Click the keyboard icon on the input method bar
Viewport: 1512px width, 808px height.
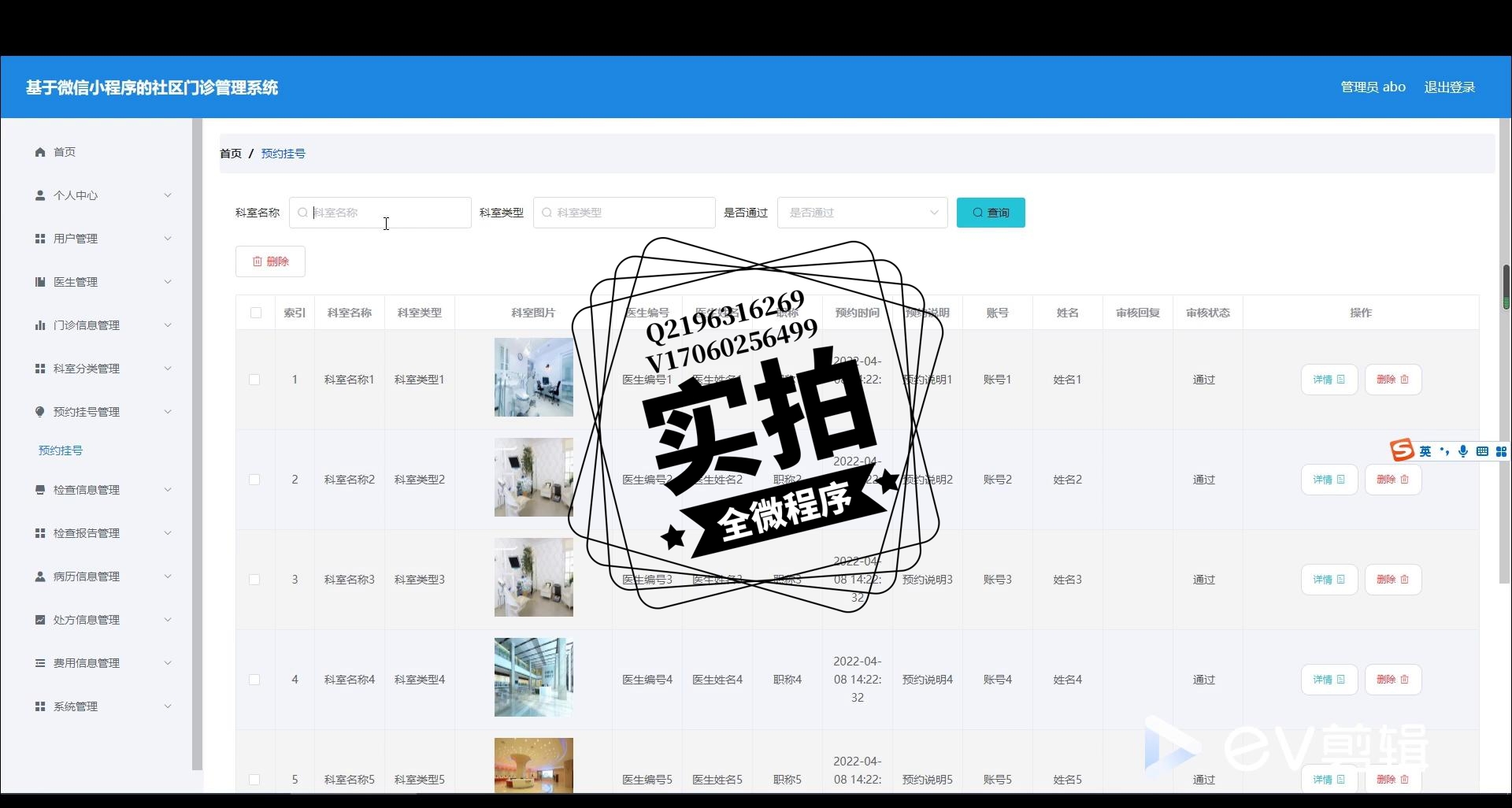click(x=1482, y=451)
